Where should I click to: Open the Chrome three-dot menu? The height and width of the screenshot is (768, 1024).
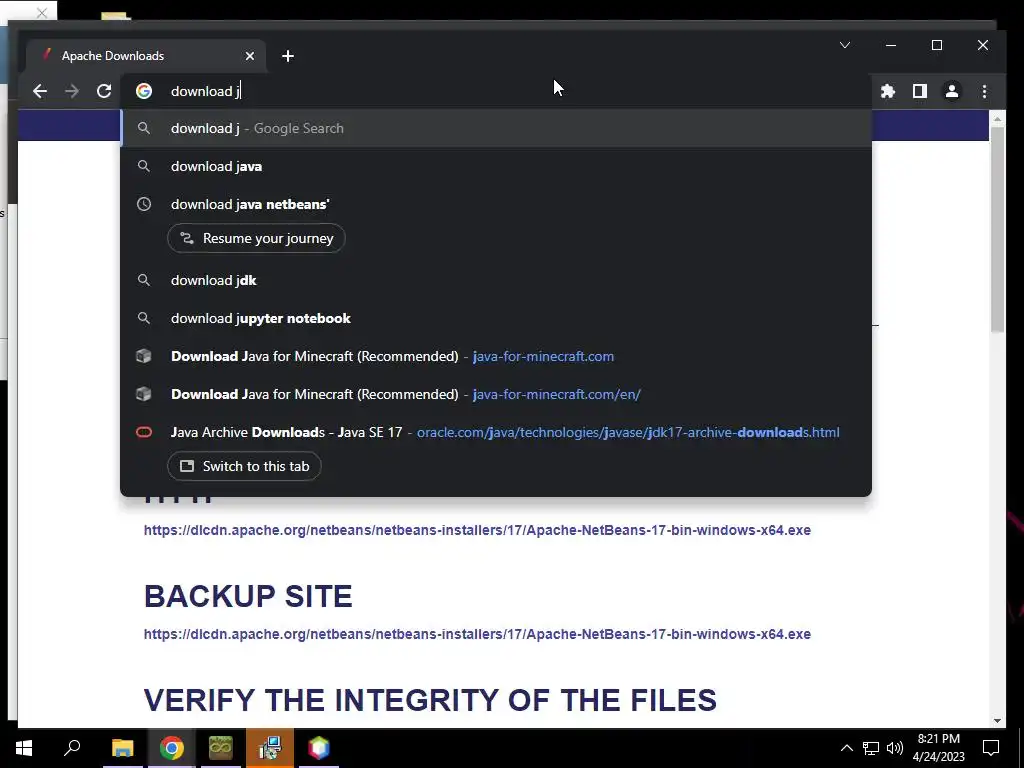984,91
